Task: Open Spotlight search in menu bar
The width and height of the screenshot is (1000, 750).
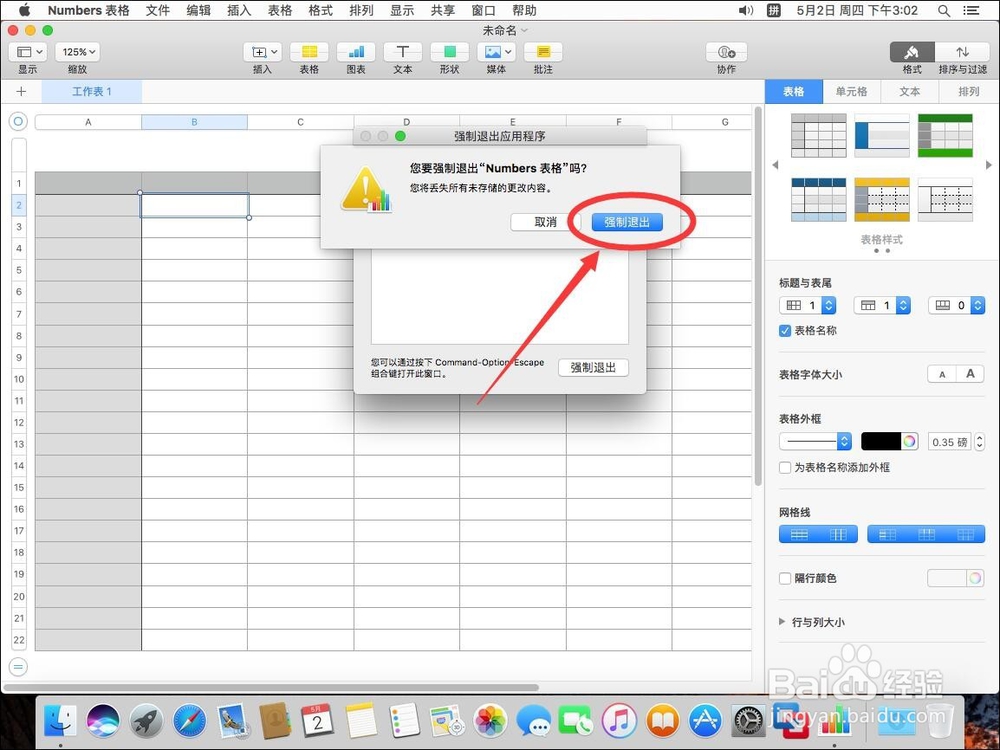Action: click(x=944, y=10)
